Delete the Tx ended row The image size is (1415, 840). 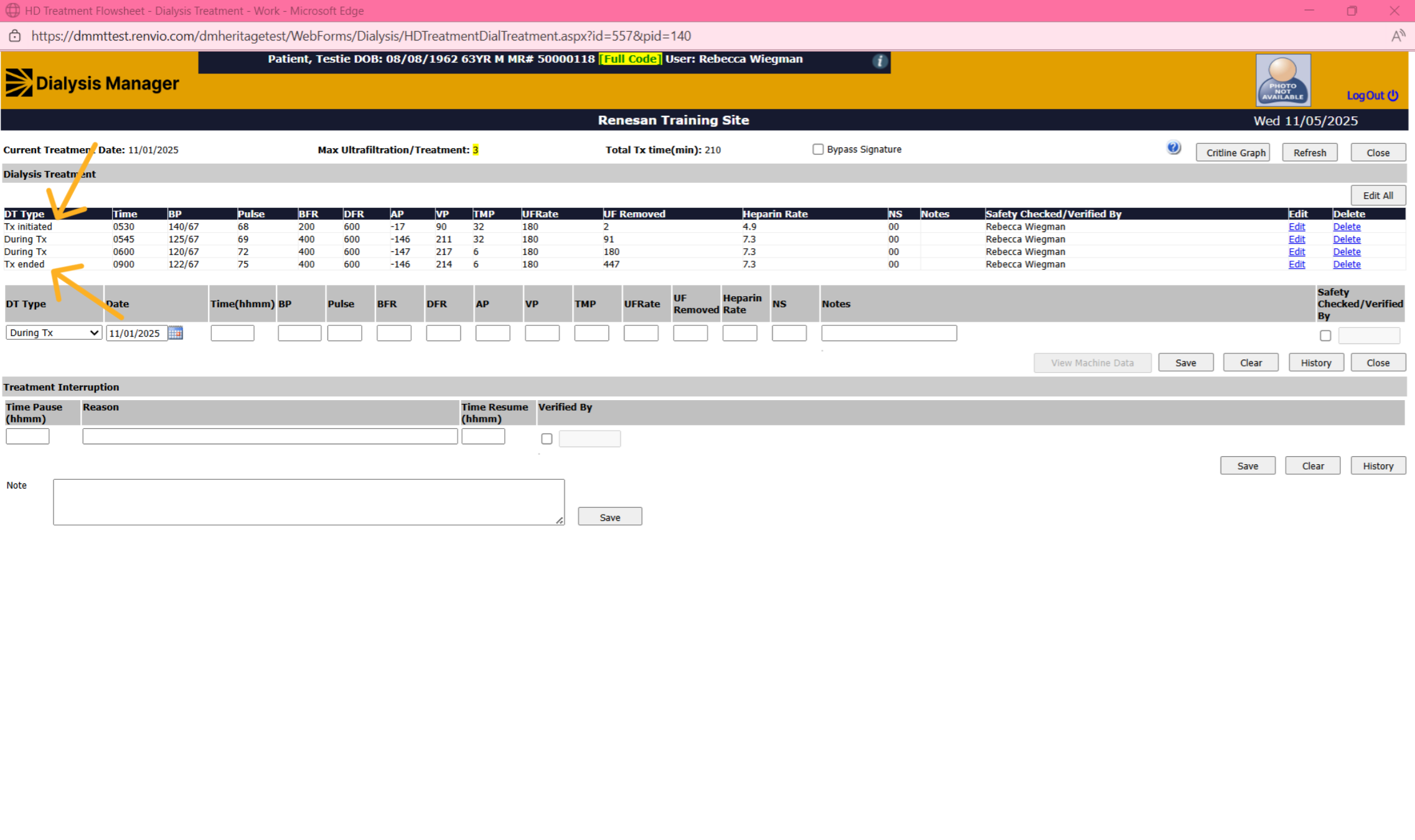(1347, 264)
